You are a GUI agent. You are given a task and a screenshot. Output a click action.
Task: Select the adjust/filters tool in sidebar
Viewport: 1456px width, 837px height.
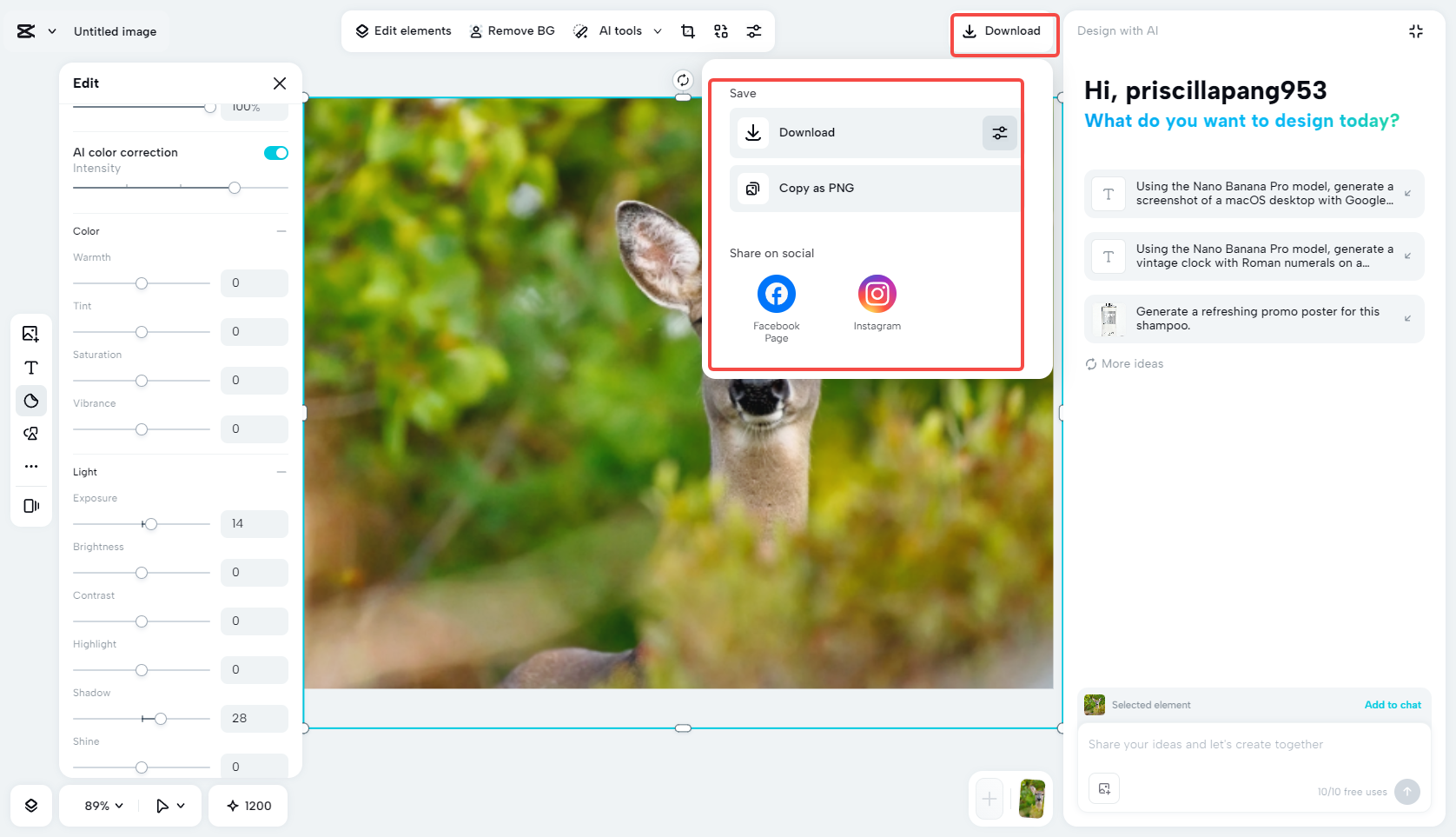point(31,401)
